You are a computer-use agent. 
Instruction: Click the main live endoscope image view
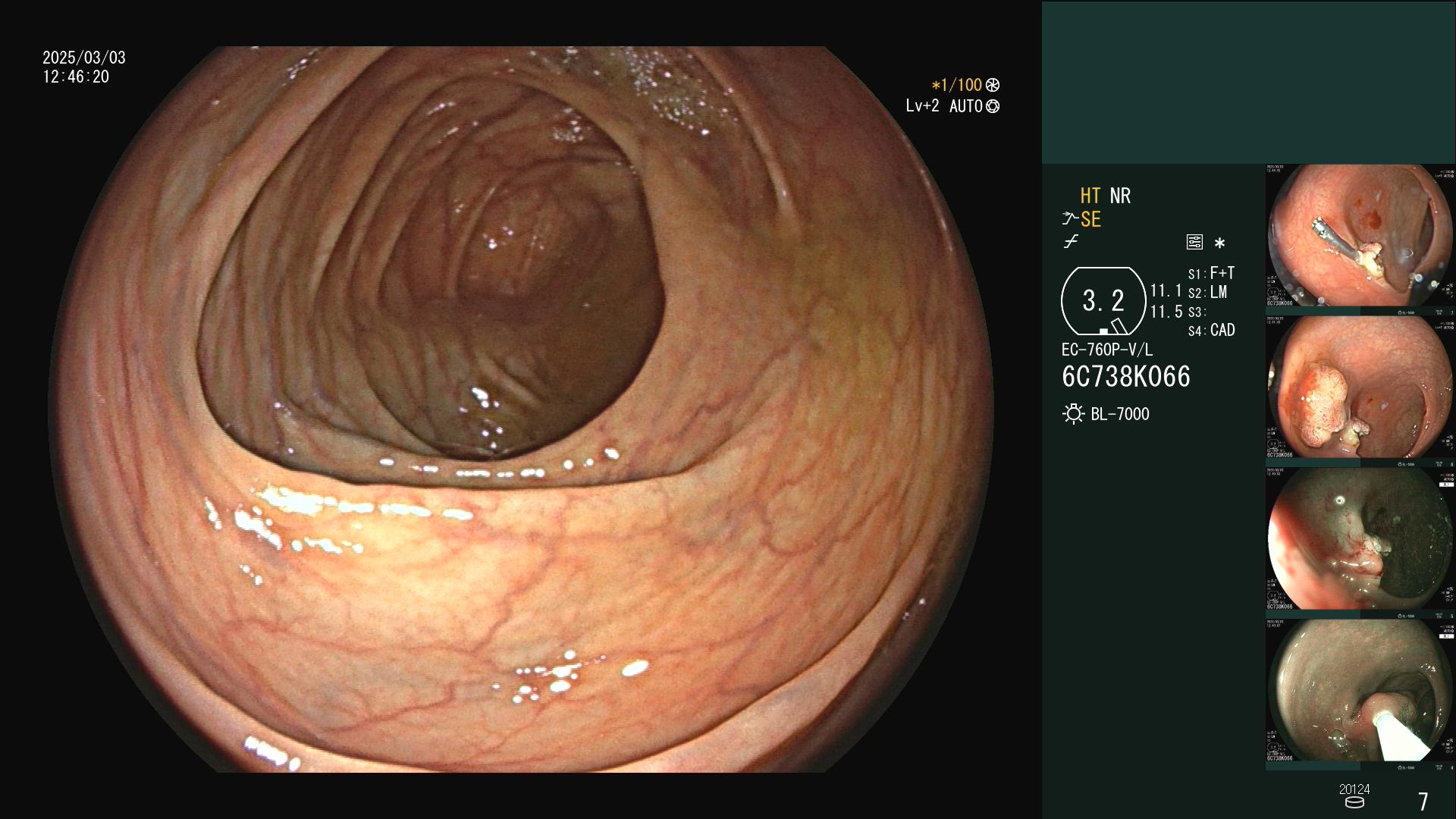pyautogui.click(x=521, y=409)
